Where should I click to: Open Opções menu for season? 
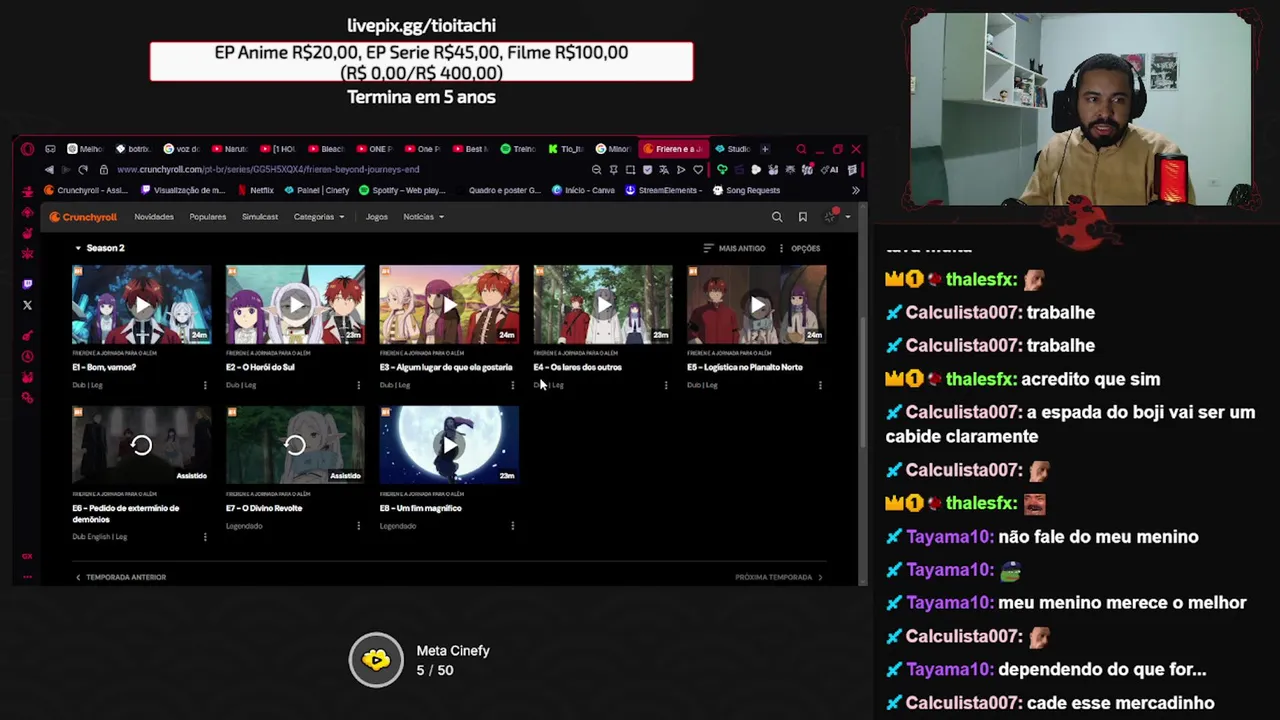coord(799,248)
